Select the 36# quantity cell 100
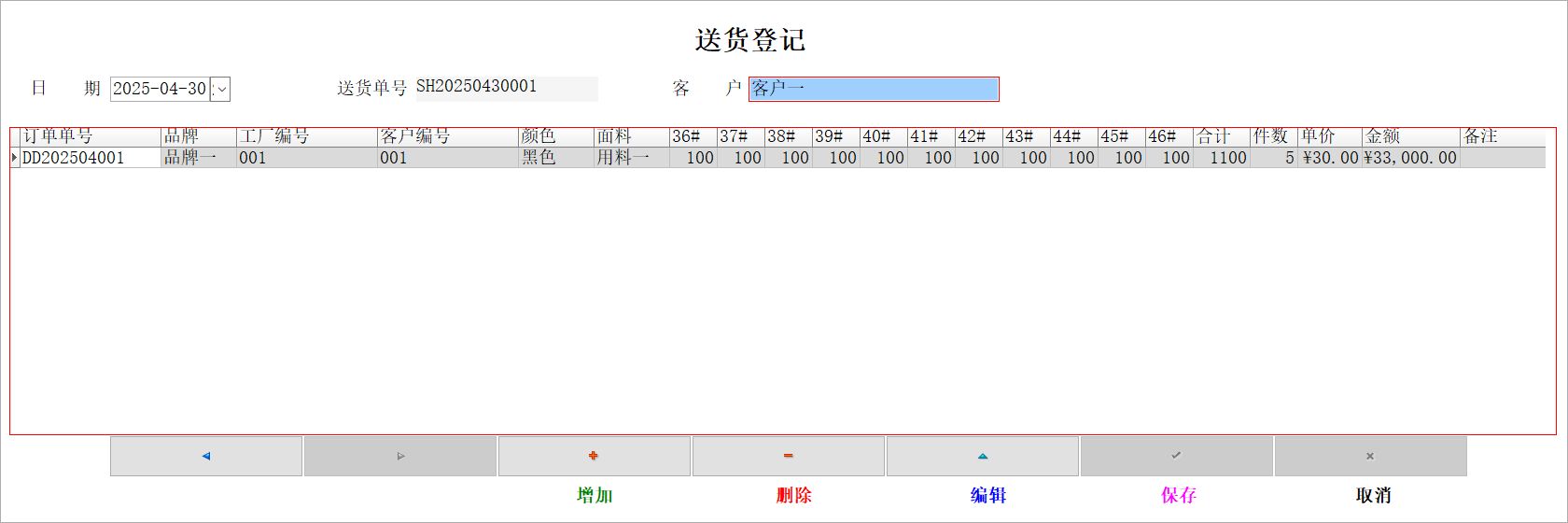1568x523 pixels. (693, 158)
